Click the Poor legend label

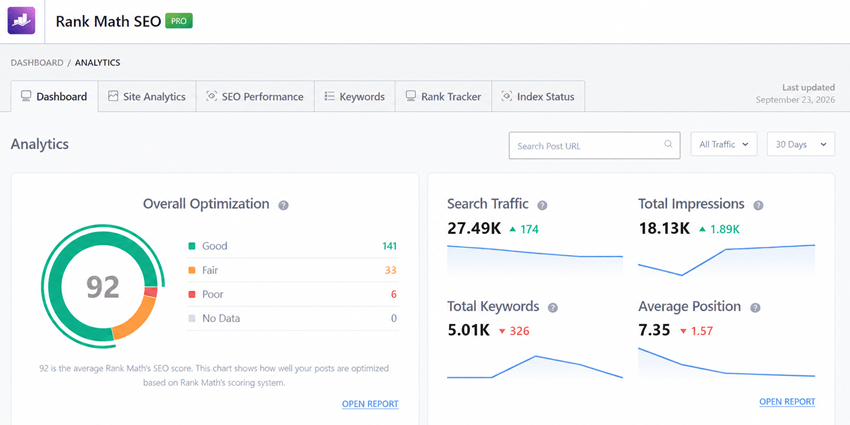tap(212, 294)
